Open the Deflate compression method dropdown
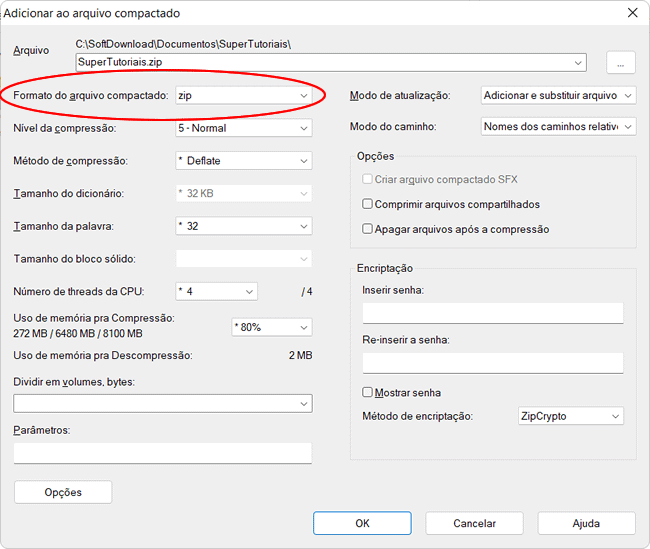 [x=243, y=160]
